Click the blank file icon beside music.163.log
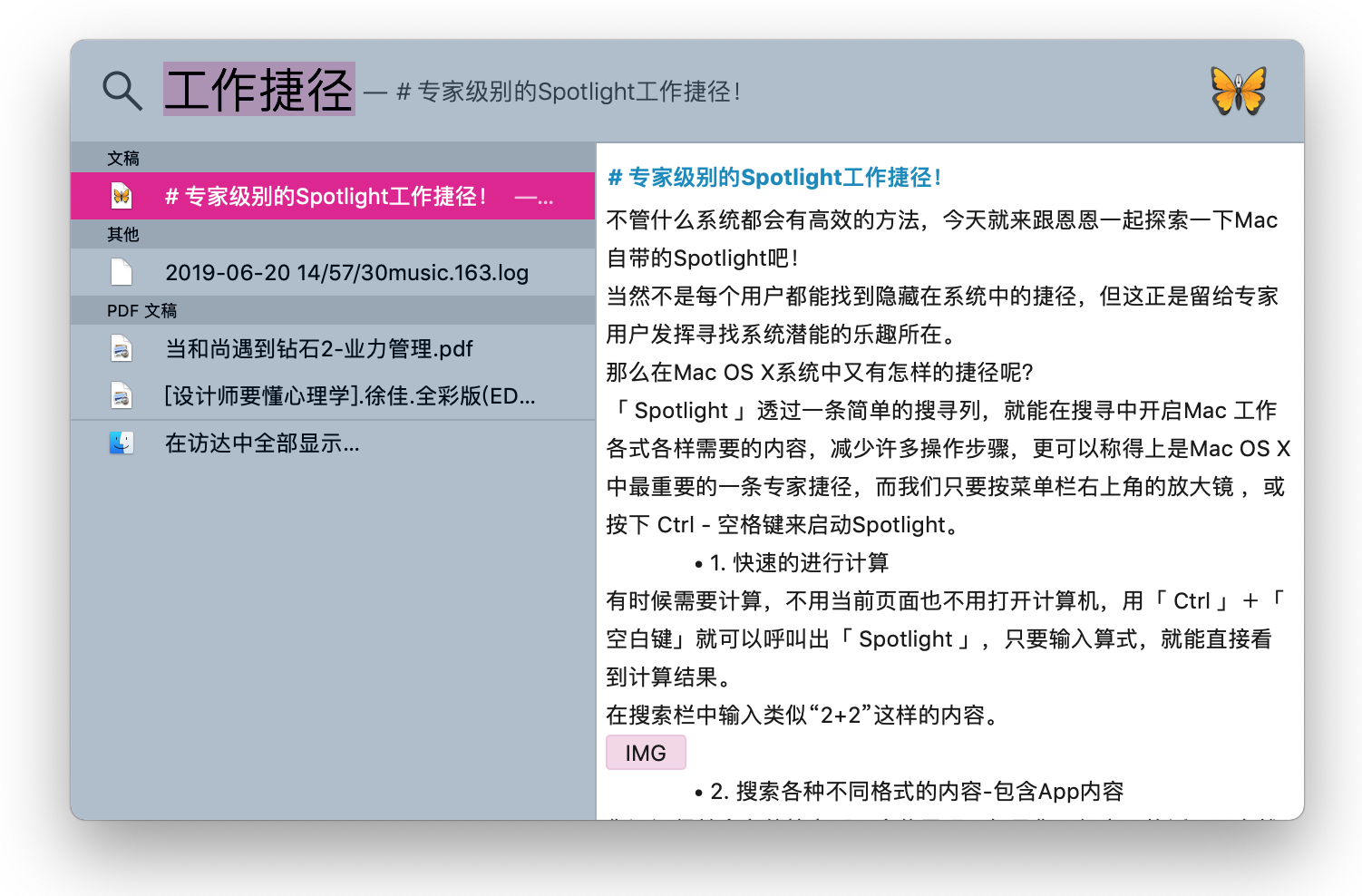This screenshot has height=896, width=1362. 122,272
